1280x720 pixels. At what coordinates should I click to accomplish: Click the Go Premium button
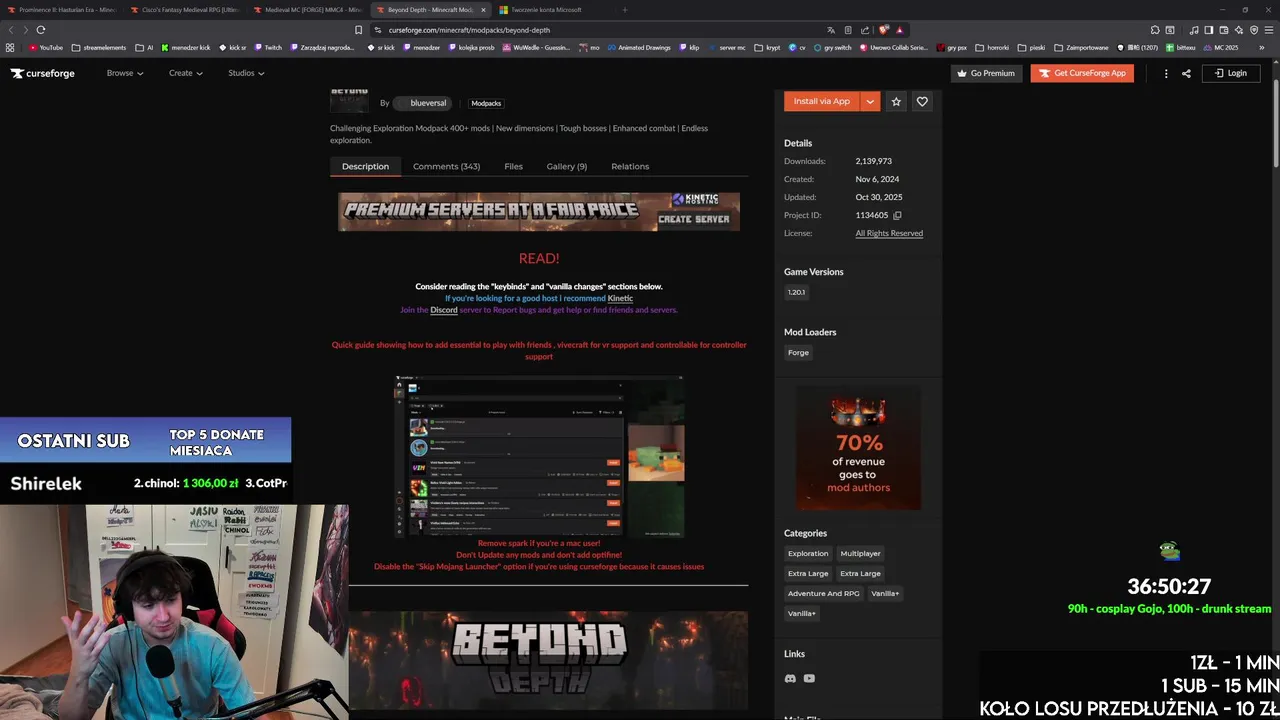point(986,73)
